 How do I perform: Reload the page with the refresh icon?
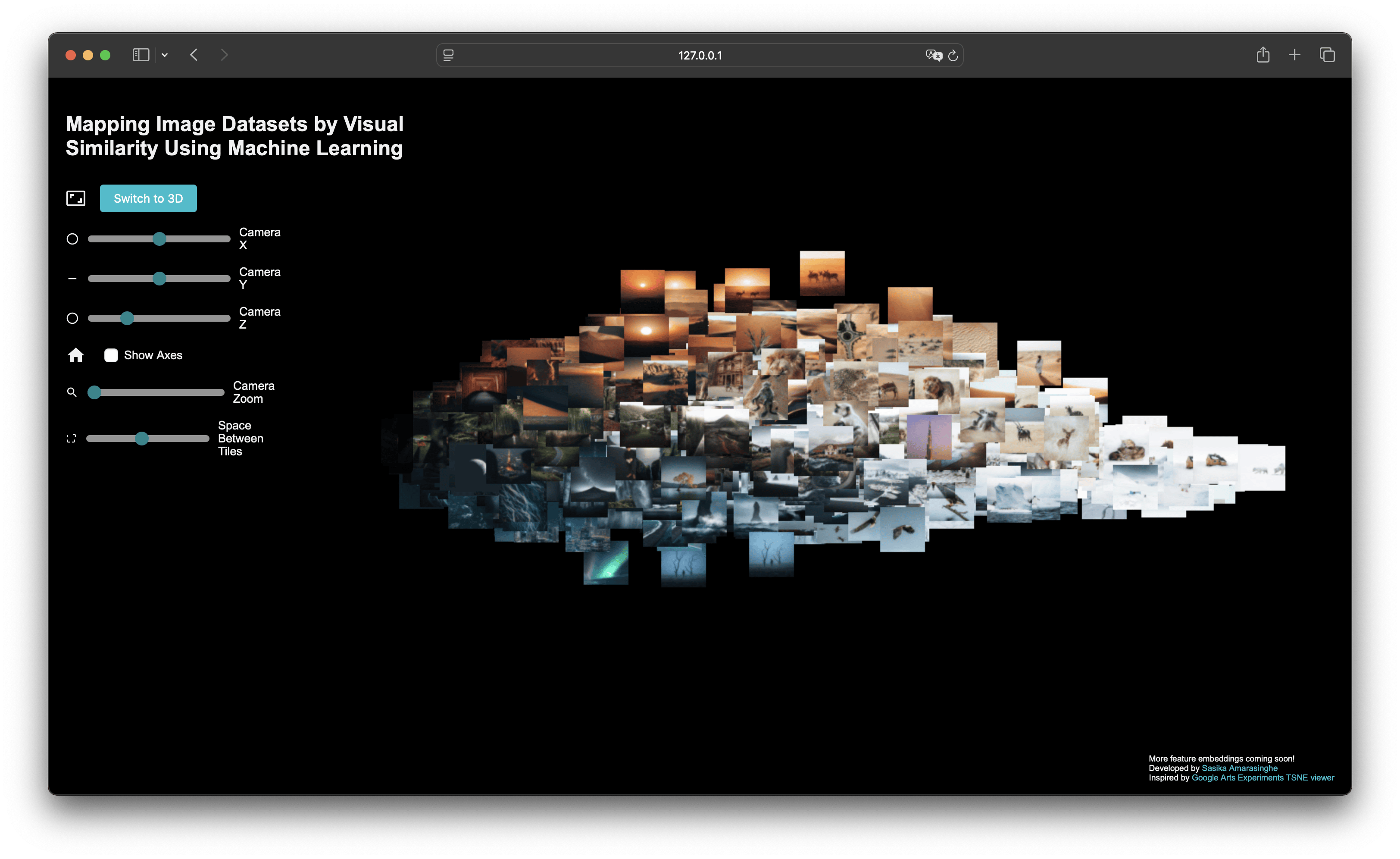point(953,55)
